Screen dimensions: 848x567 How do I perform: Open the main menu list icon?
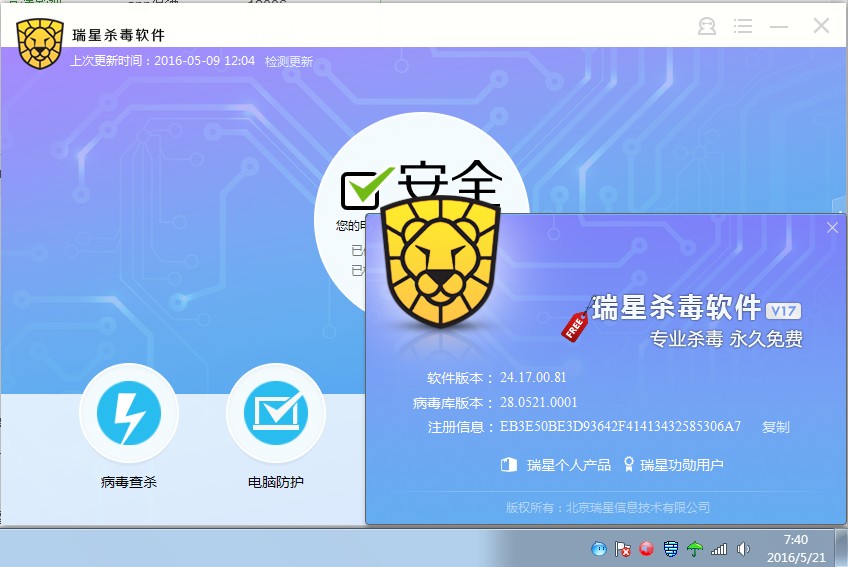point(743,26)
